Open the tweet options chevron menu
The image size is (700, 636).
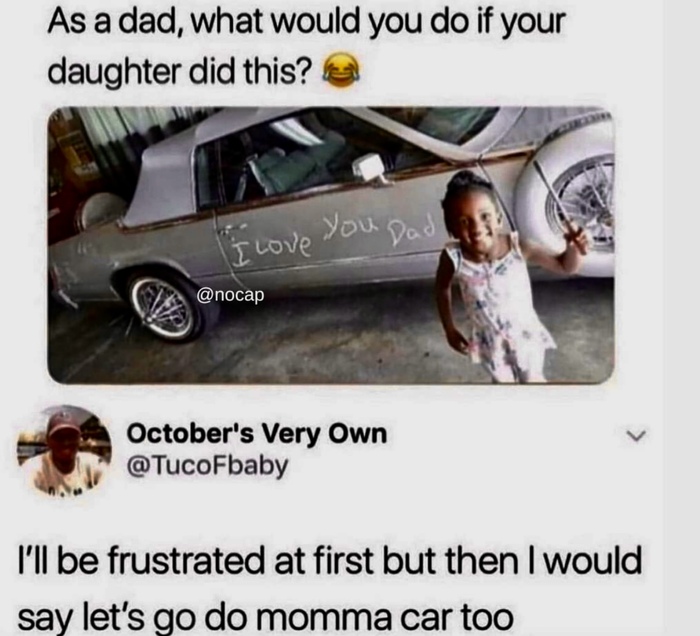[x=636, y=436]
